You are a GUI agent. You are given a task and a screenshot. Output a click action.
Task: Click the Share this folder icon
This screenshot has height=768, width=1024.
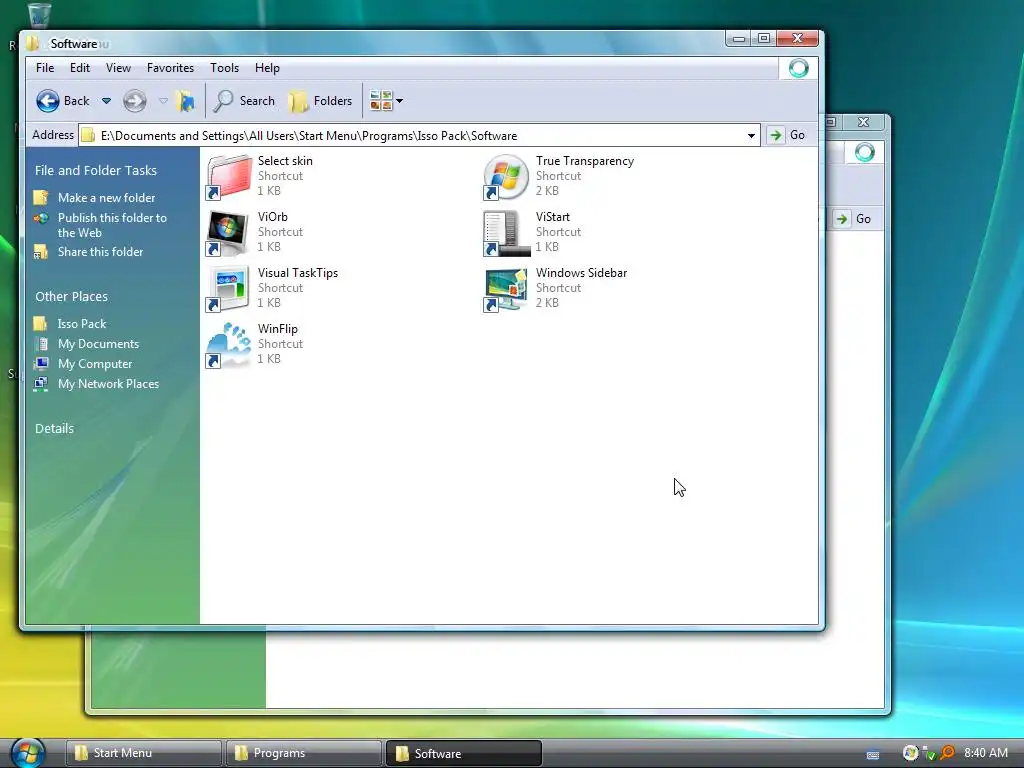click(40, 252)
